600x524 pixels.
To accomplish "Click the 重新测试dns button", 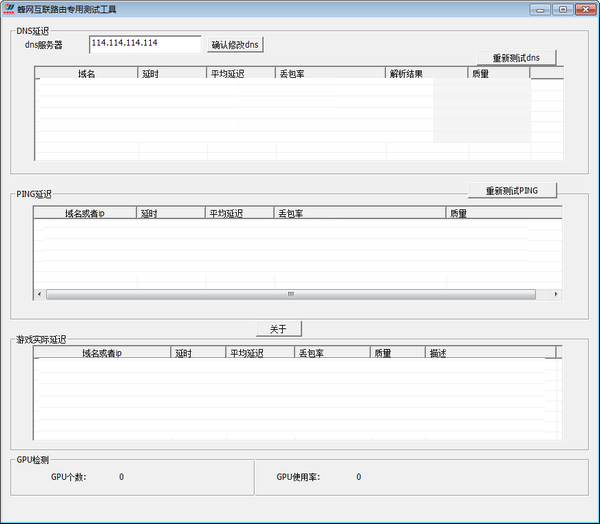I will coord(516,58).
